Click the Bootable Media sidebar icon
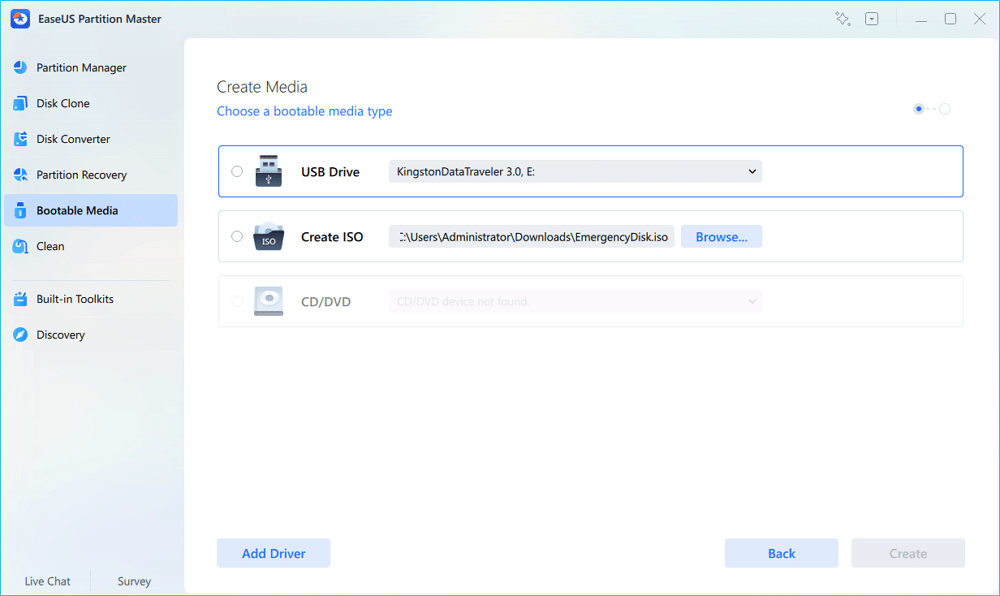Image resolution: width=1000 pixels, height=596 pixels. point(20,210)
